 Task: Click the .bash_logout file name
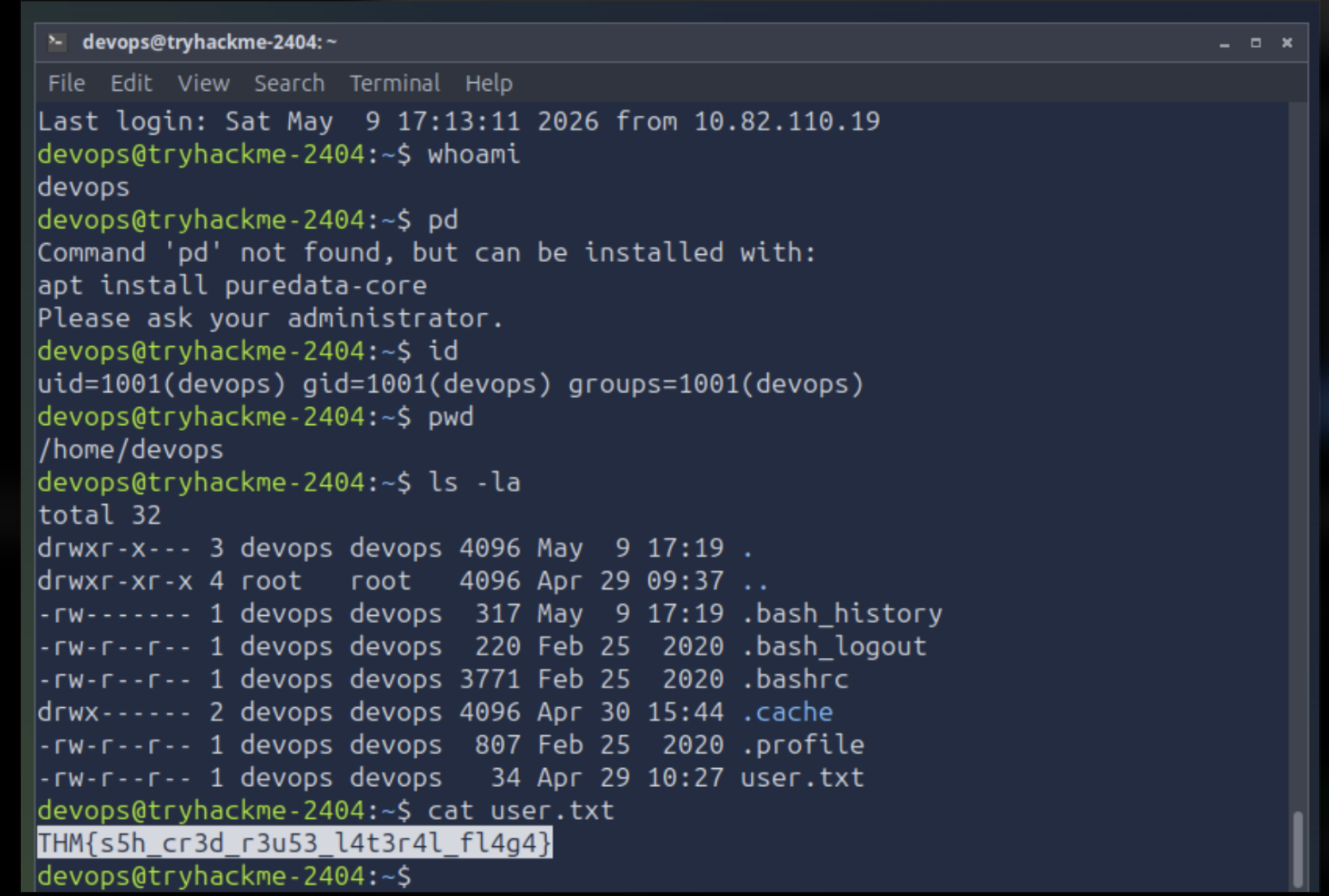(x=834, y=647)
